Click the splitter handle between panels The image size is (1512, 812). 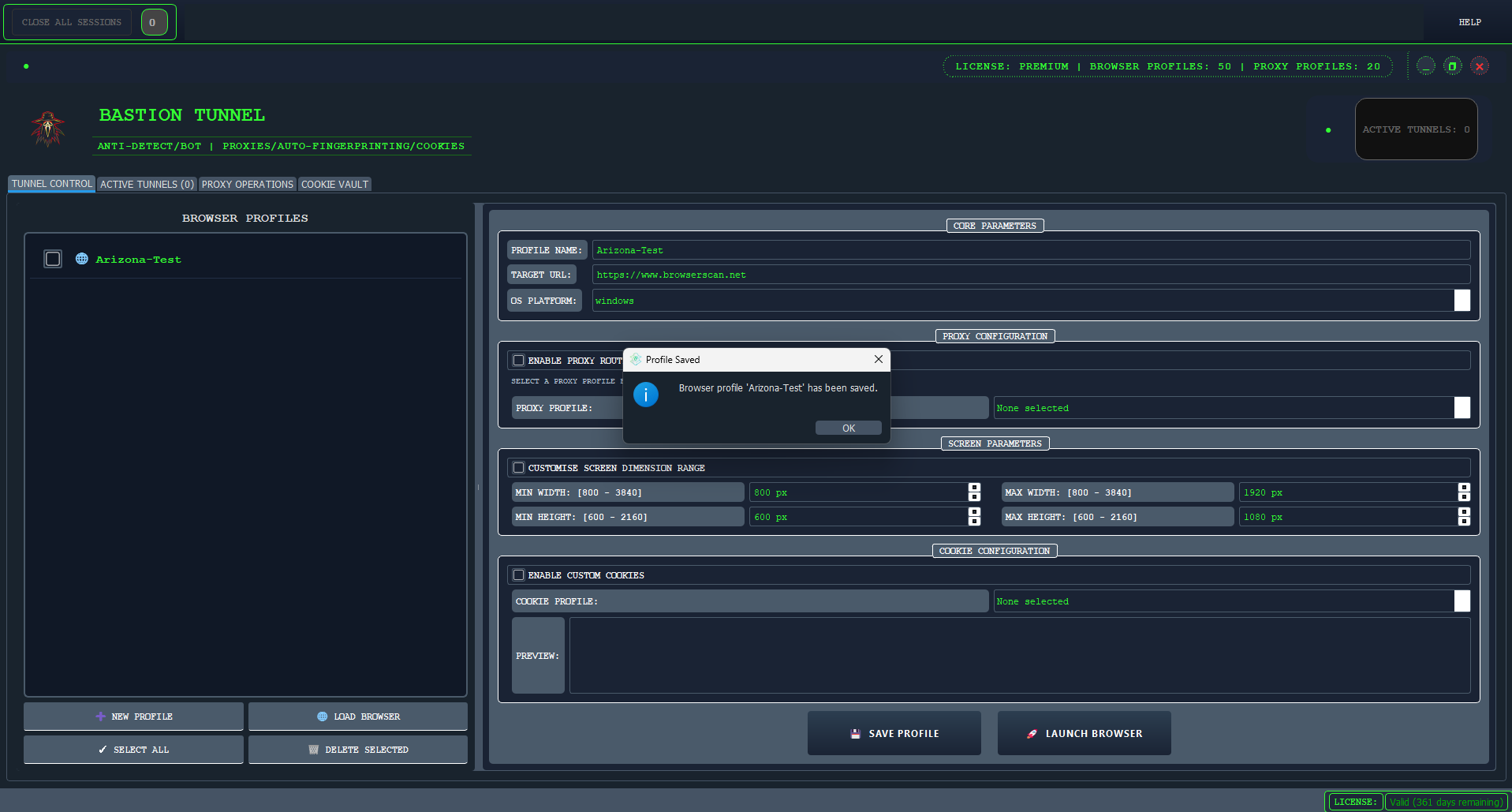[x=478, y=487]
